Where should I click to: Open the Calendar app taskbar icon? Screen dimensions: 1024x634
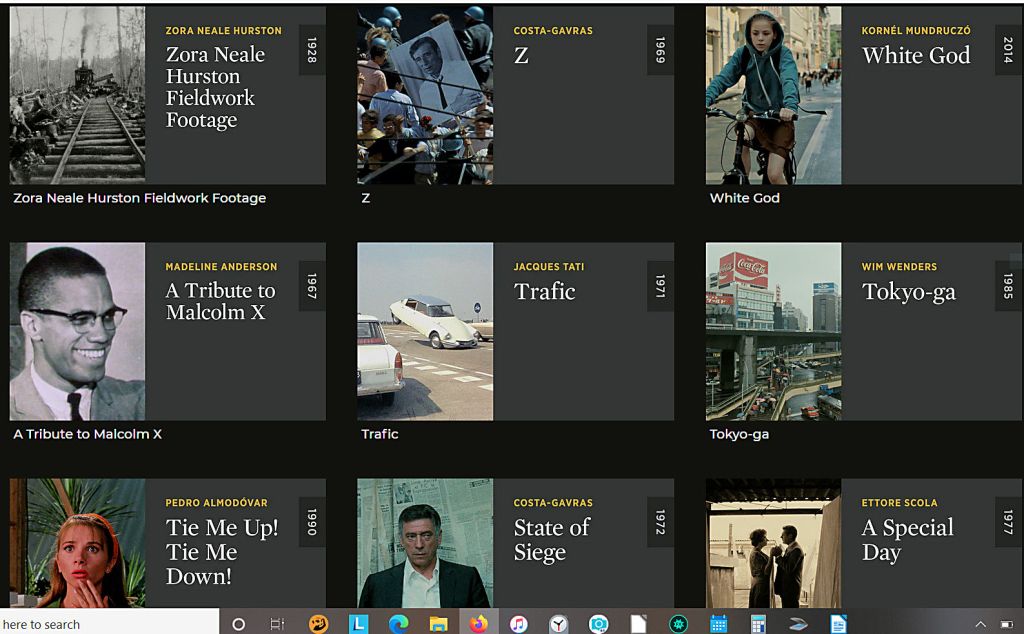point(718,624)
